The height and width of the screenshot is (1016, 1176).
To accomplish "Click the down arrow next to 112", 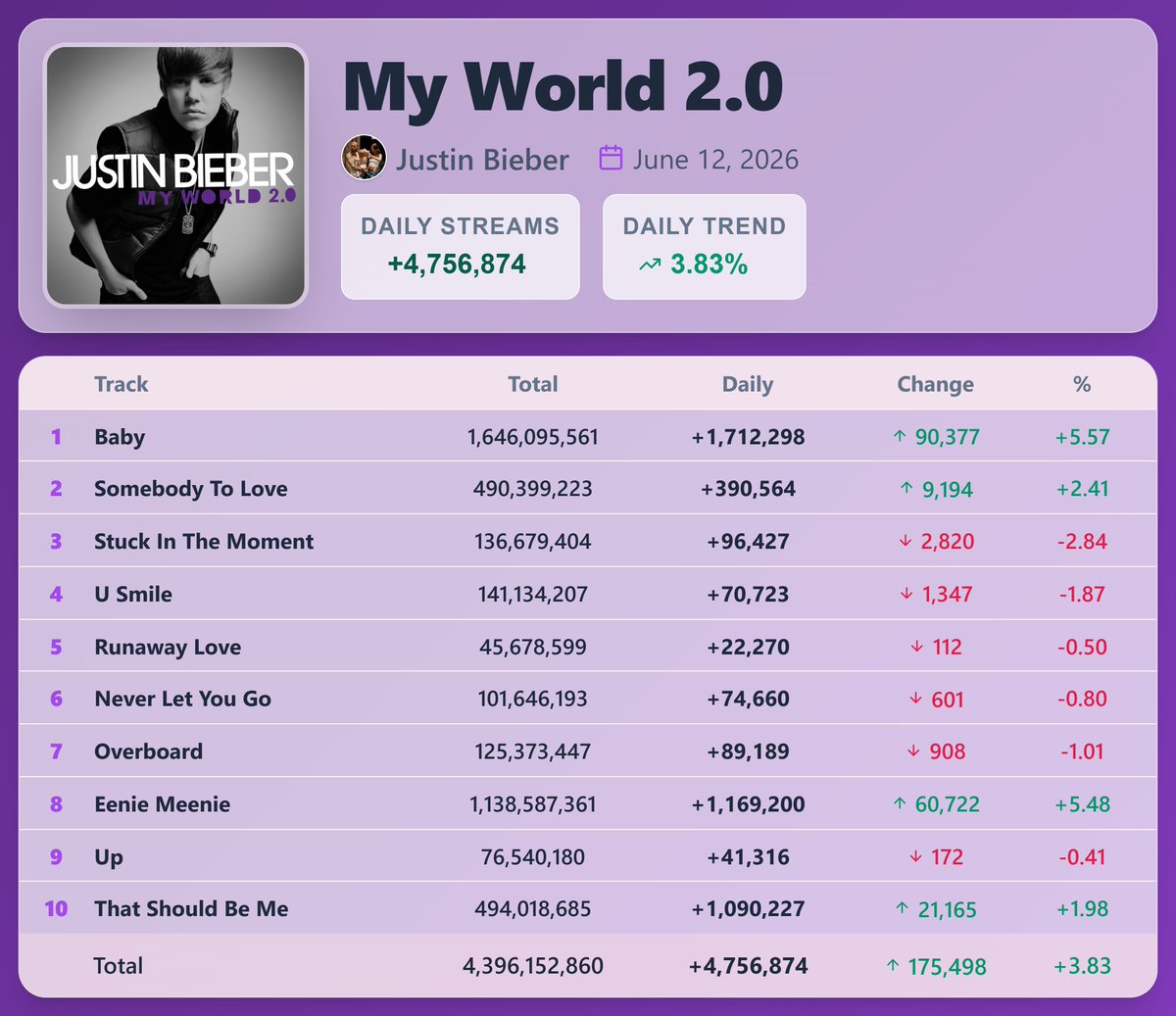I will [917, 647].
